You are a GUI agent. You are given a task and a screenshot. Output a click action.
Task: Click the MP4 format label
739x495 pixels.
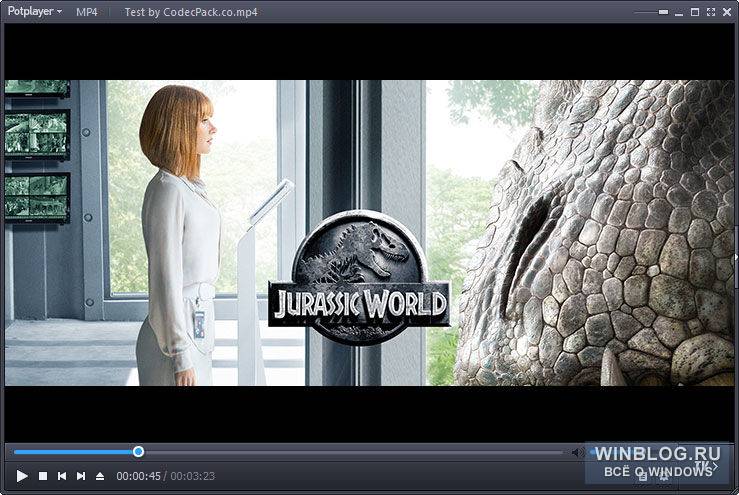[87, 12]
